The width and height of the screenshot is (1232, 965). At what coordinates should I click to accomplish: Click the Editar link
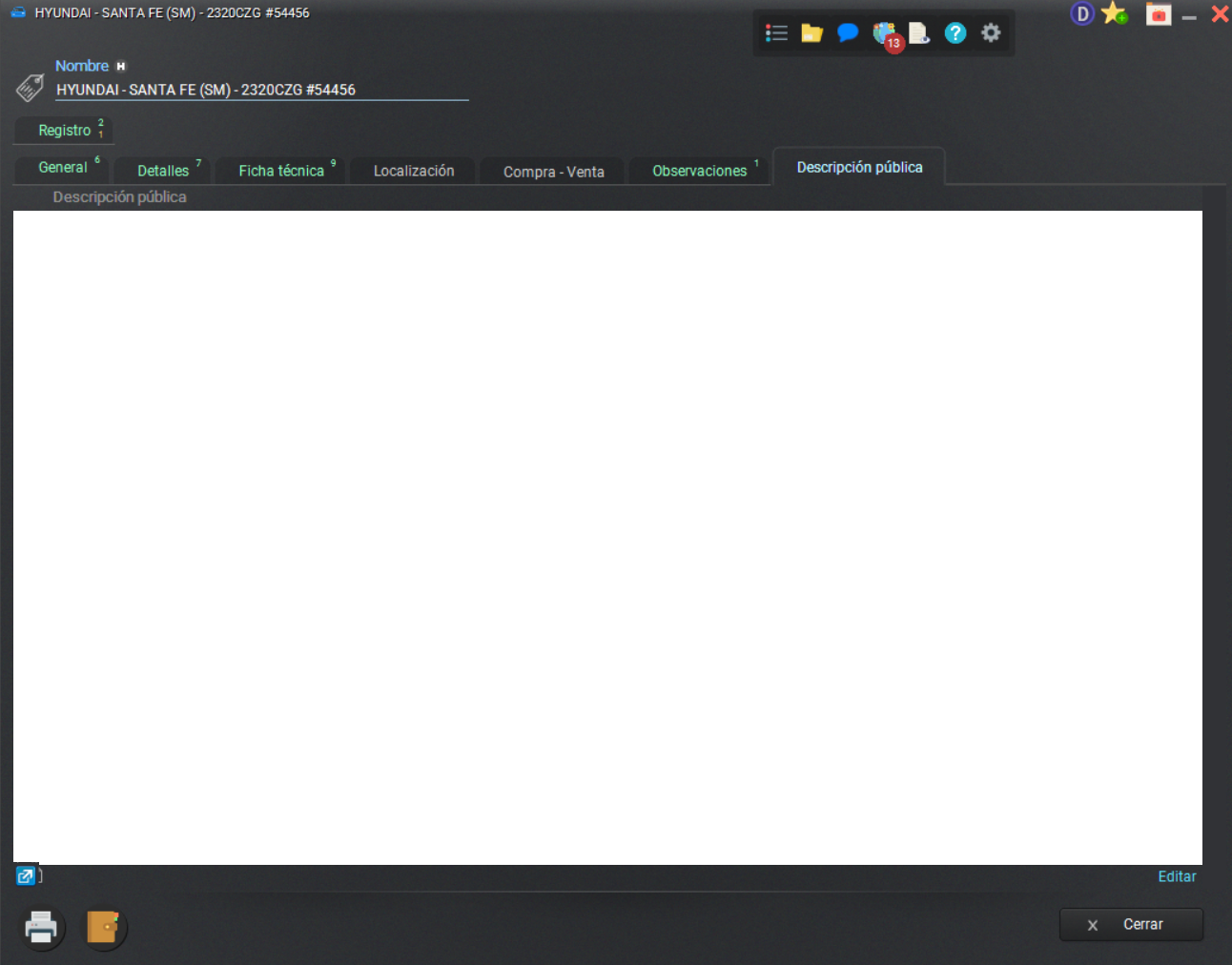point(1177,875)
